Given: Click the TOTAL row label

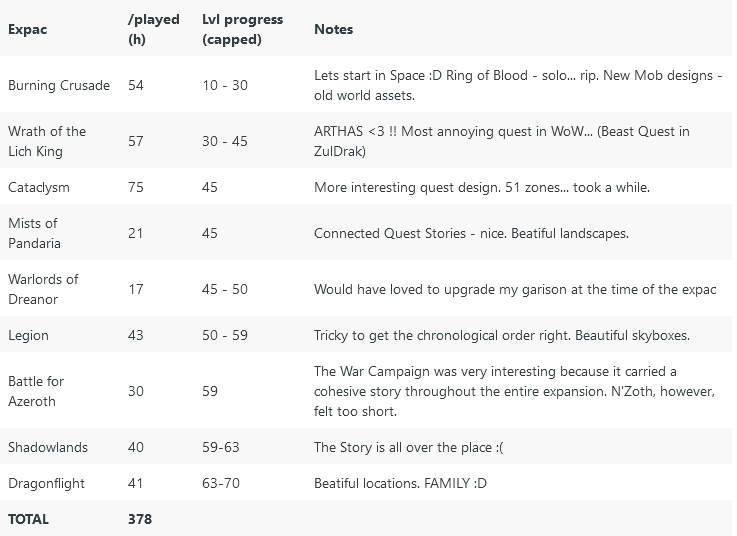Looking at the screenshot, I should 28,519.
